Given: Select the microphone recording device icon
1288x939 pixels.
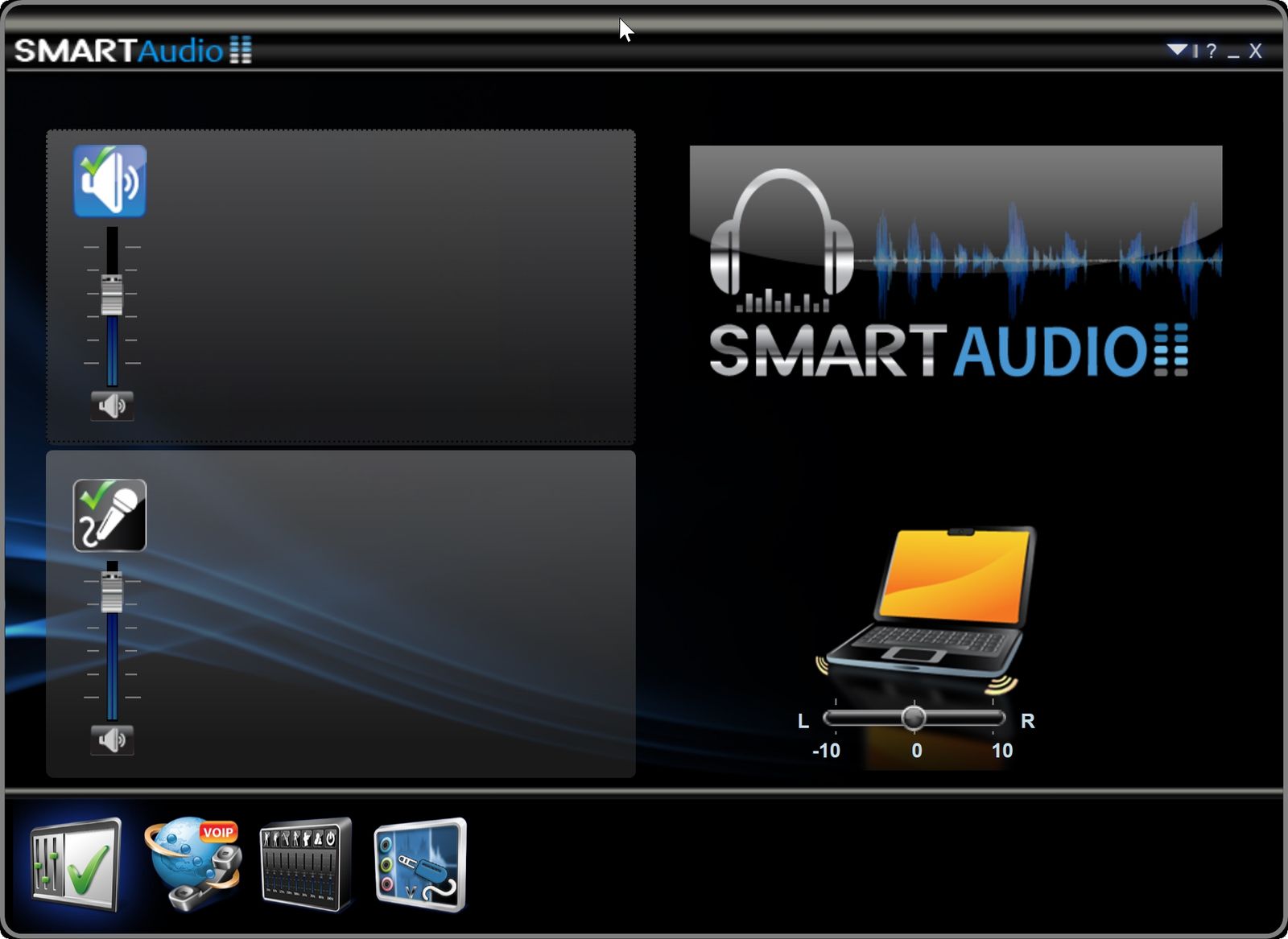Looking at the screenshot, I should coord(109,516).
